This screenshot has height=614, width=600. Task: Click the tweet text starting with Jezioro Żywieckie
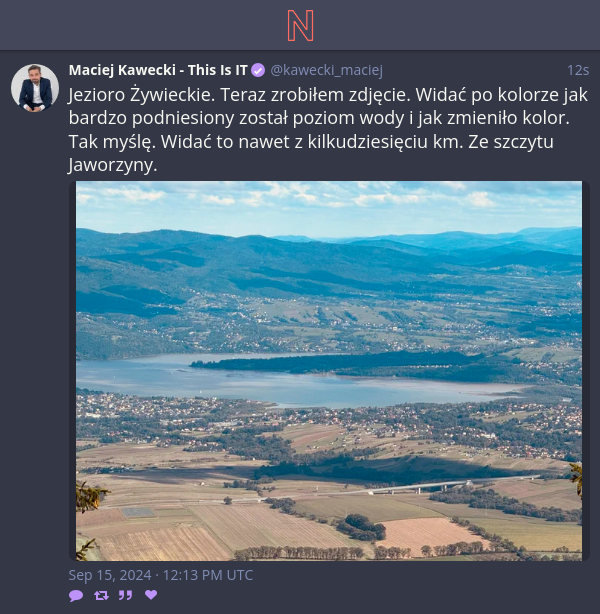(x=328, y=129)
